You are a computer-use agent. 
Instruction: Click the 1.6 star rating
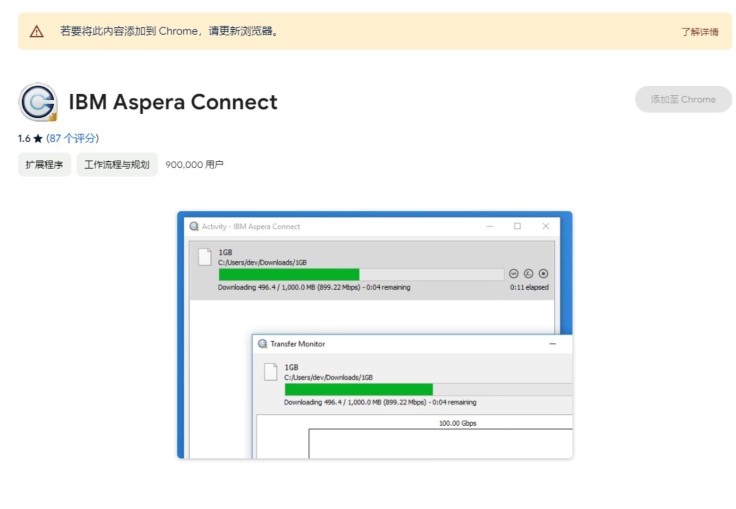[x=30, y=138]
